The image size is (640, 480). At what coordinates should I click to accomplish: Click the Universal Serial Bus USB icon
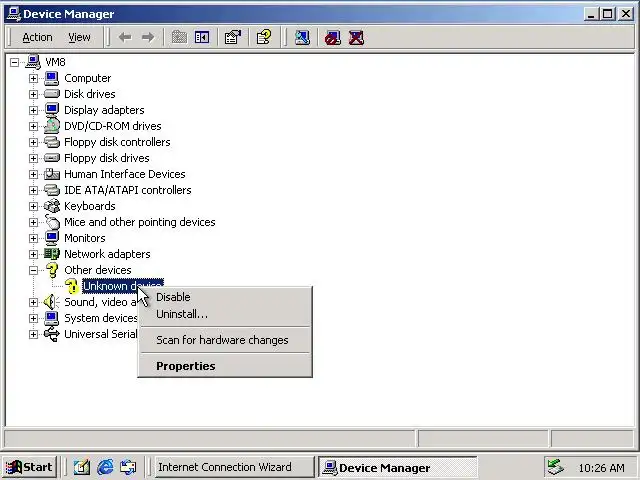[52, 334]
